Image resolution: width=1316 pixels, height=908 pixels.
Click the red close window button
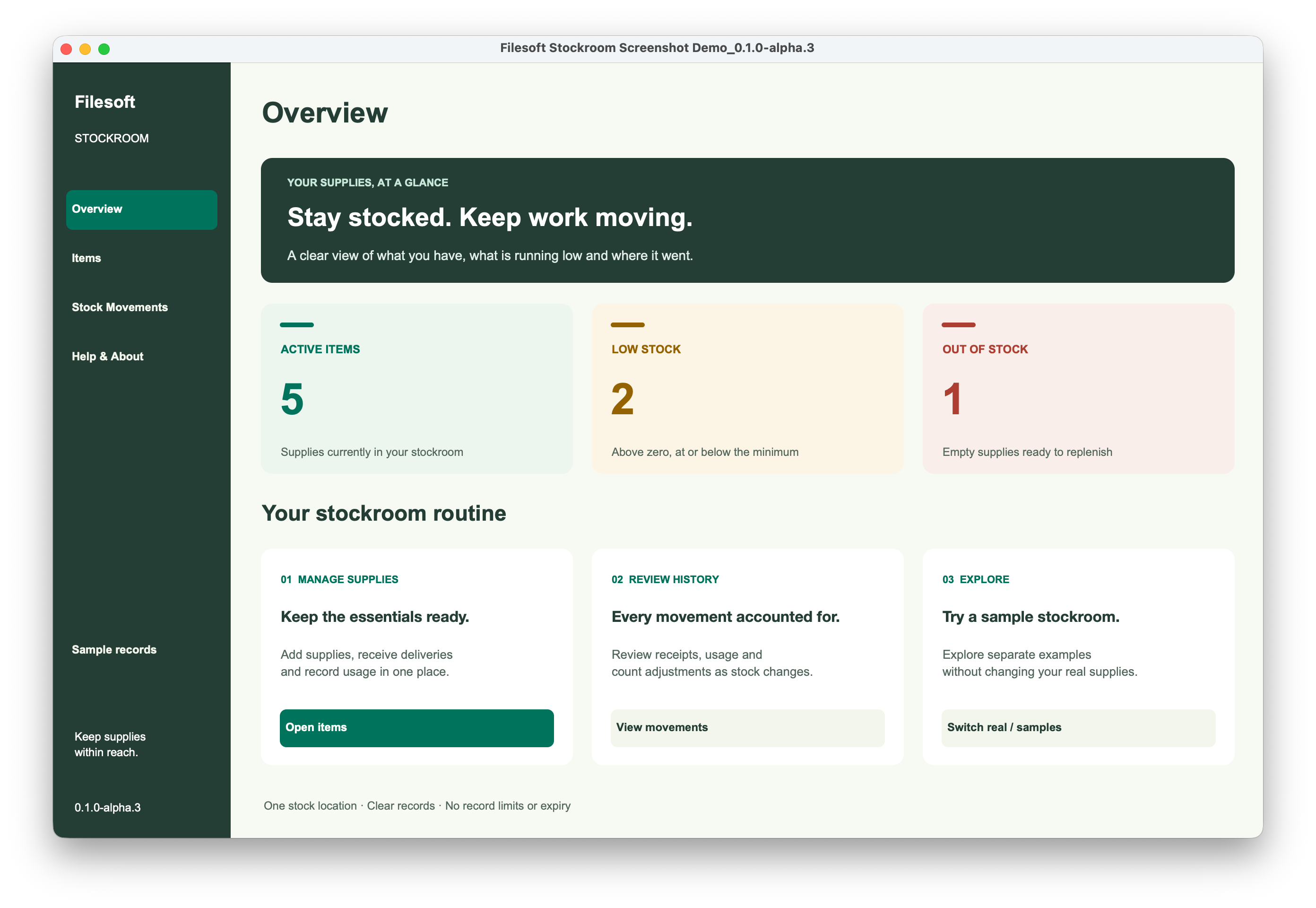point(66,49)
